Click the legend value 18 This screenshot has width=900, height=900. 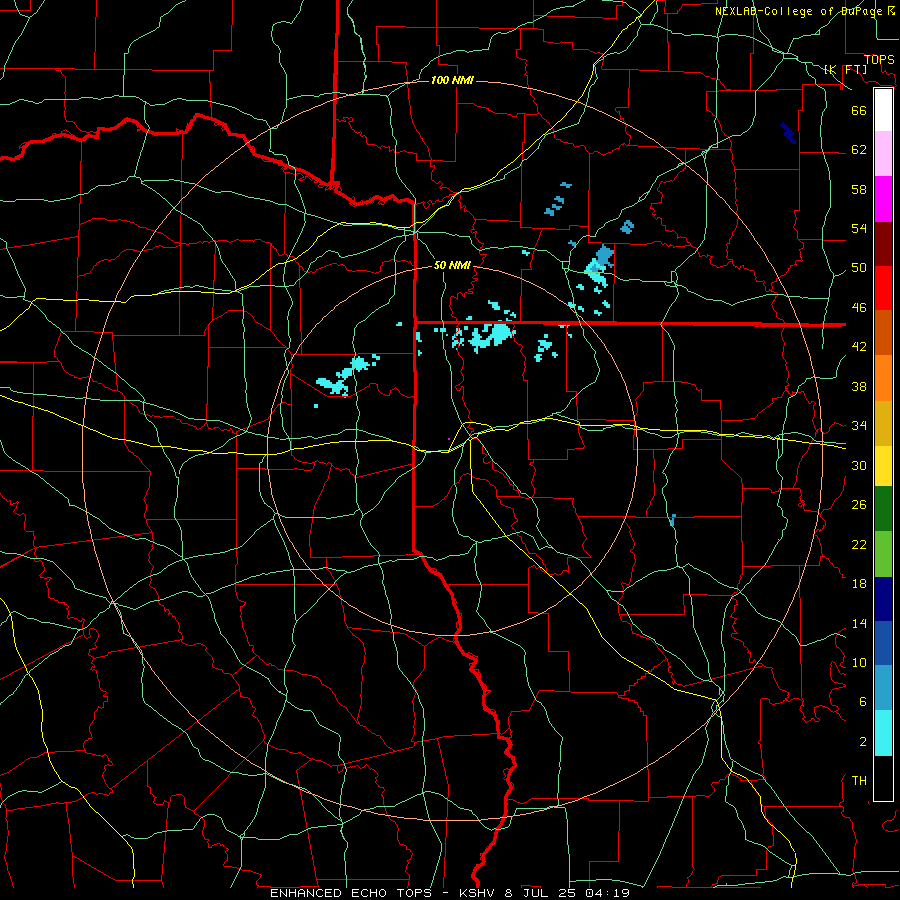[x=859, y=584]
